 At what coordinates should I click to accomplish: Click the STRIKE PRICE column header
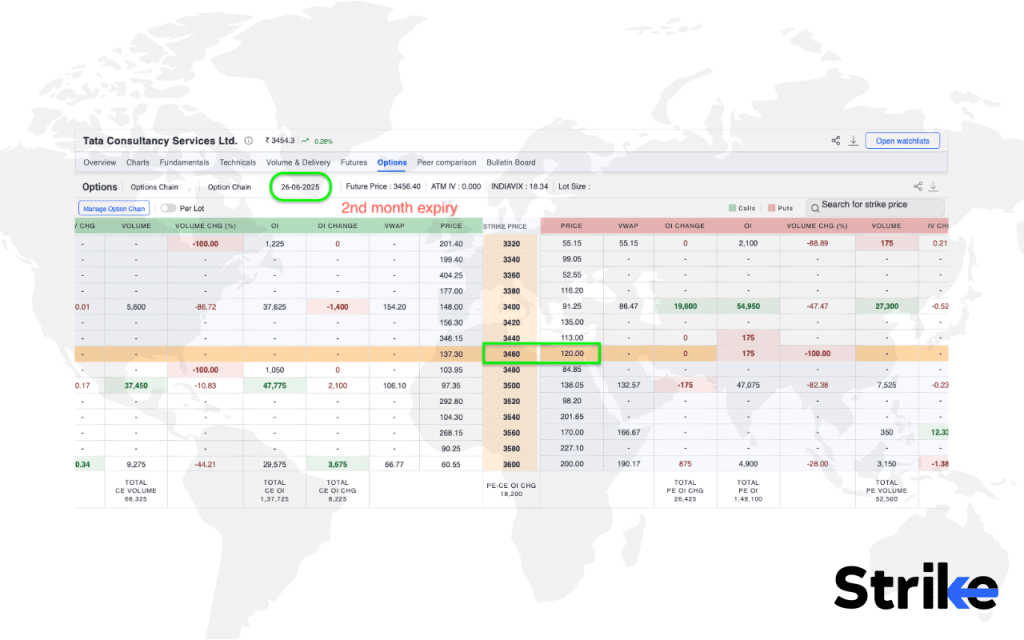point(505,227)
